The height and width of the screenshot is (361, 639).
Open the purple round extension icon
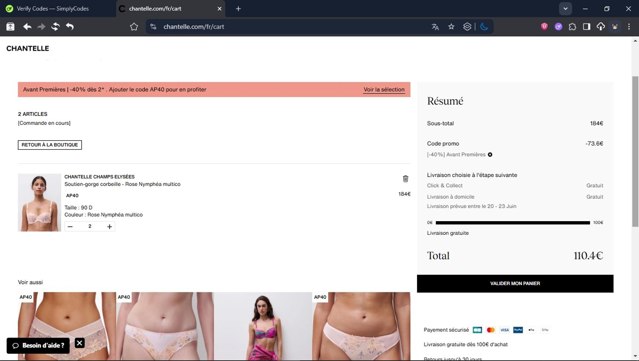[558, 26]
